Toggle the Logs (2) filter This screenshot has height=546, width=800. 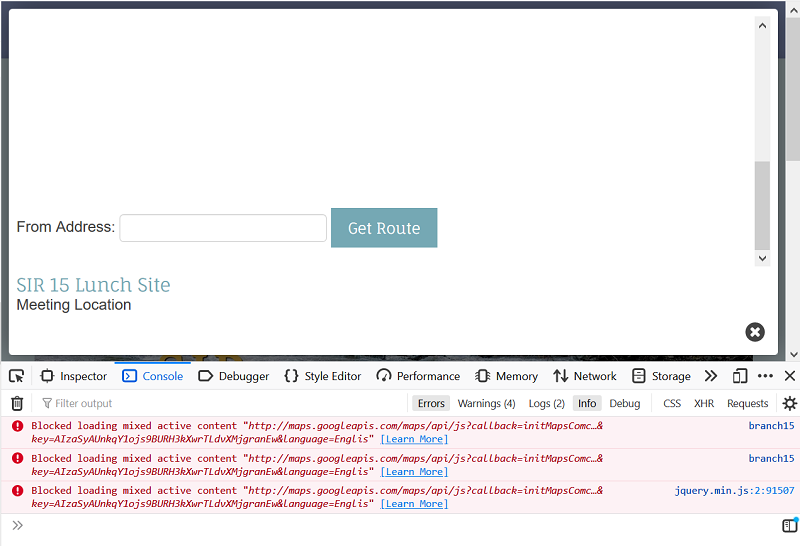click(x=546, y=403)
